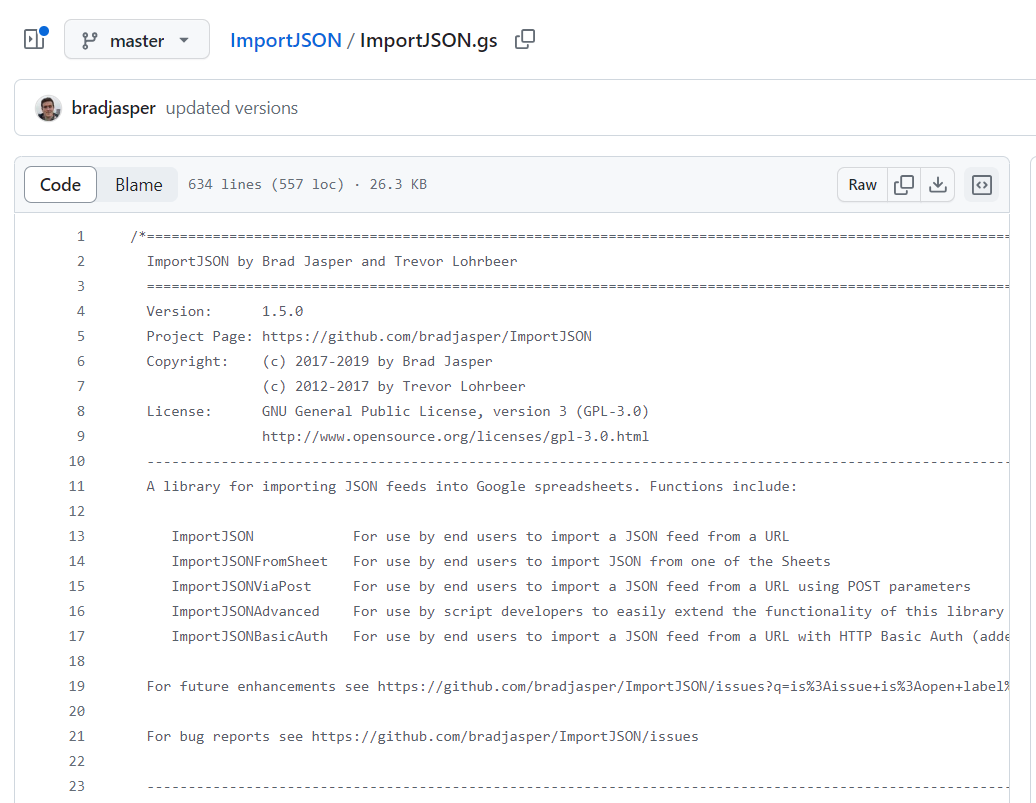Image resolution: width=1036 pixels, height=803 pixels.
Task: Open the symbols panel with the code icon
Action: 981,184
